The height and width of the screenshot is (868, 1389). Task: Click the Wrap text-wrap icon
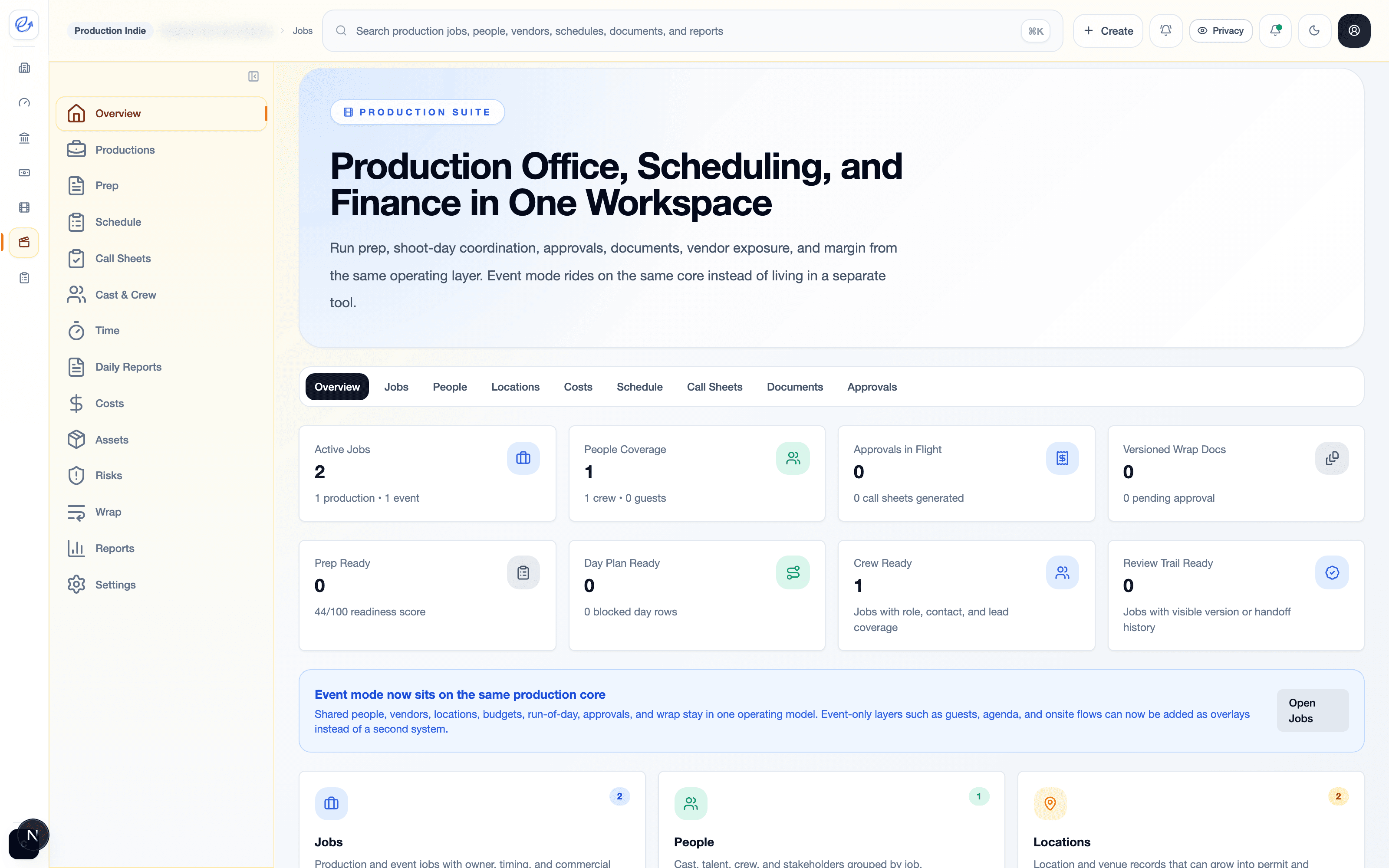(76, 512)
